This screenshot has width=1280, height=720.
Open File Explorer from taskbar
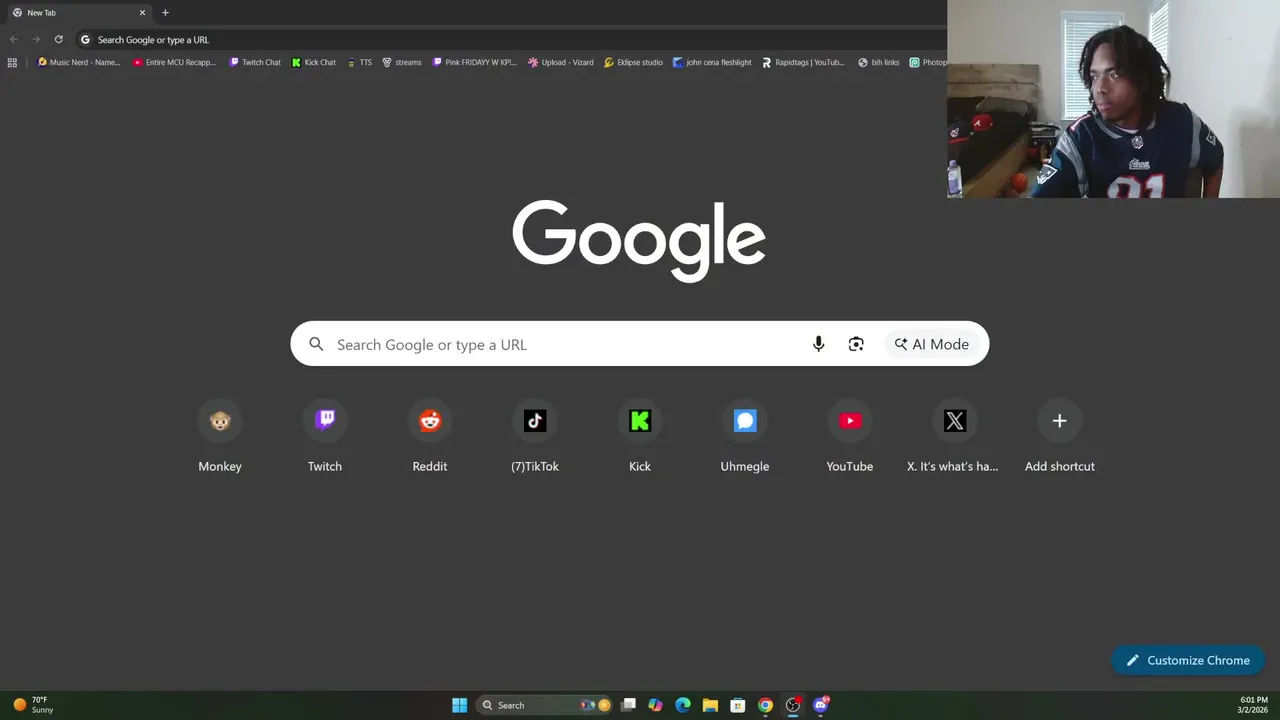click(x=710, y=705)
